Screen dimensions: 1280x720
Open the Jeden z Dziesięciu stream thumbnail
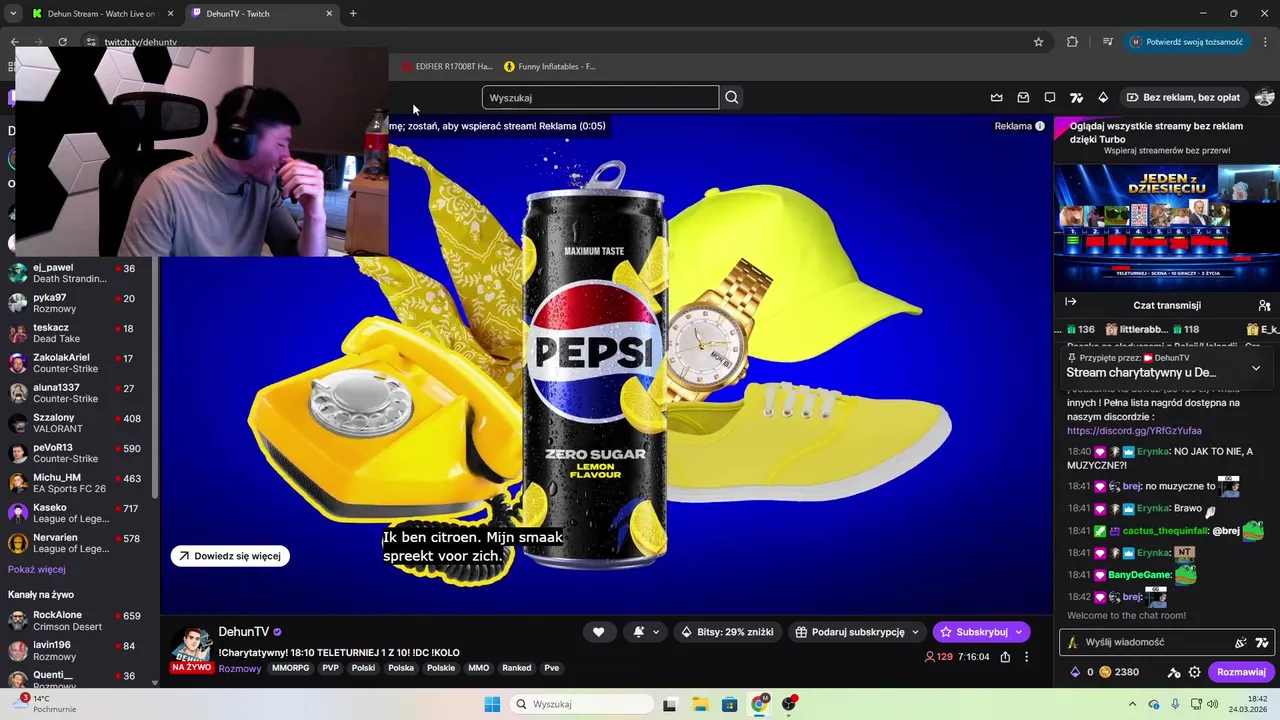click(1166, 227)
